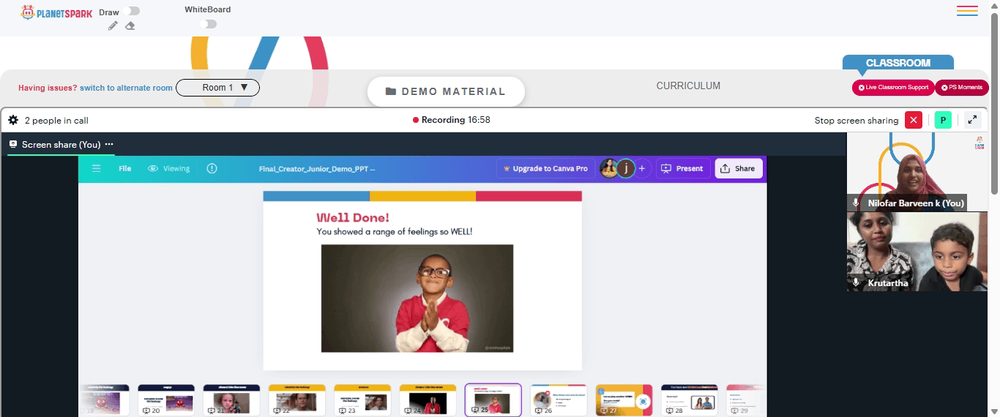Open call settings gear icon
The width and height of the screenshot is (1000, 417).
pos(13,120)
